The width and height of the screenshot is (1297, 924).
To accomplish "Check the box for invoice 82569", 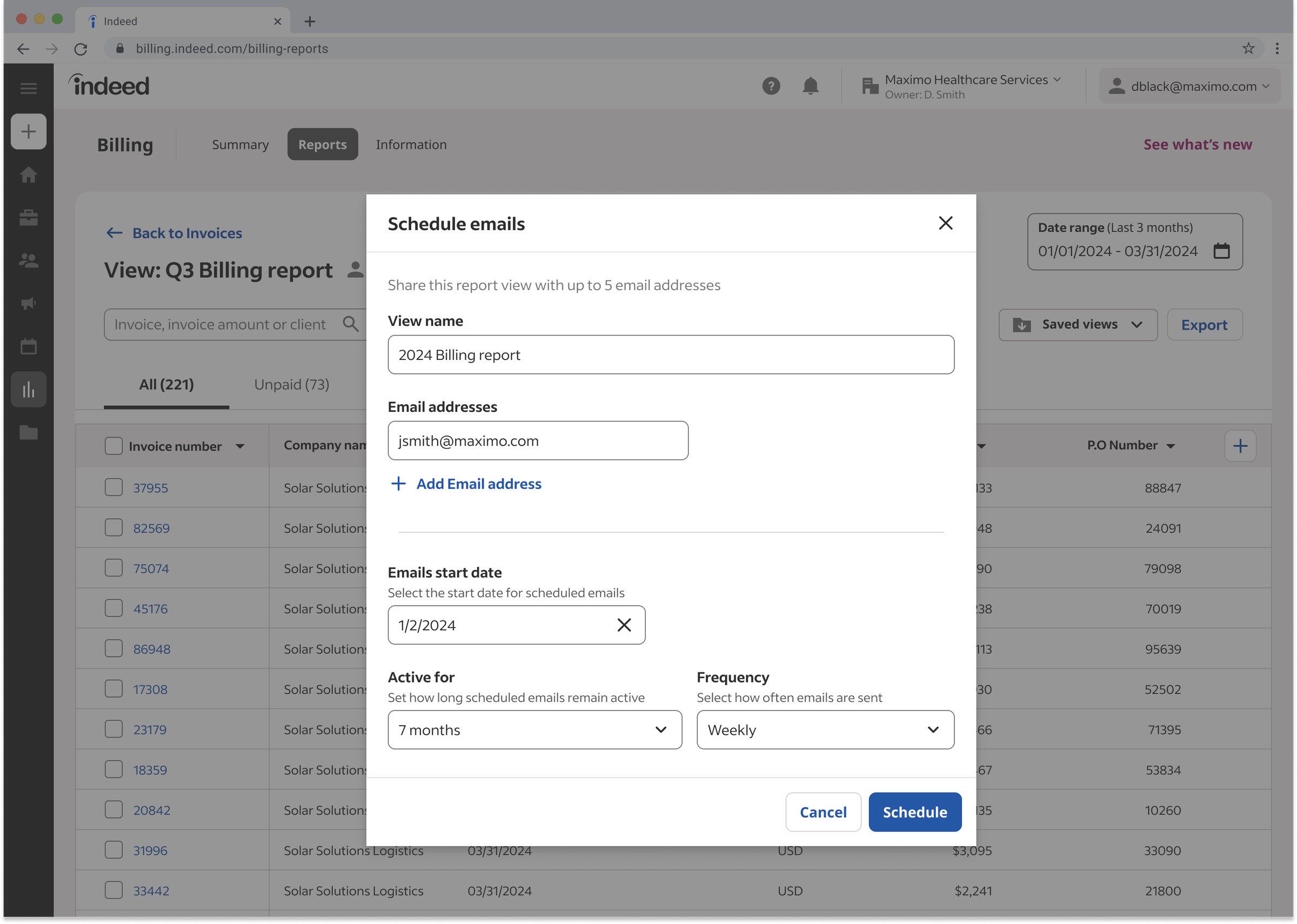I will click(114, 528).
